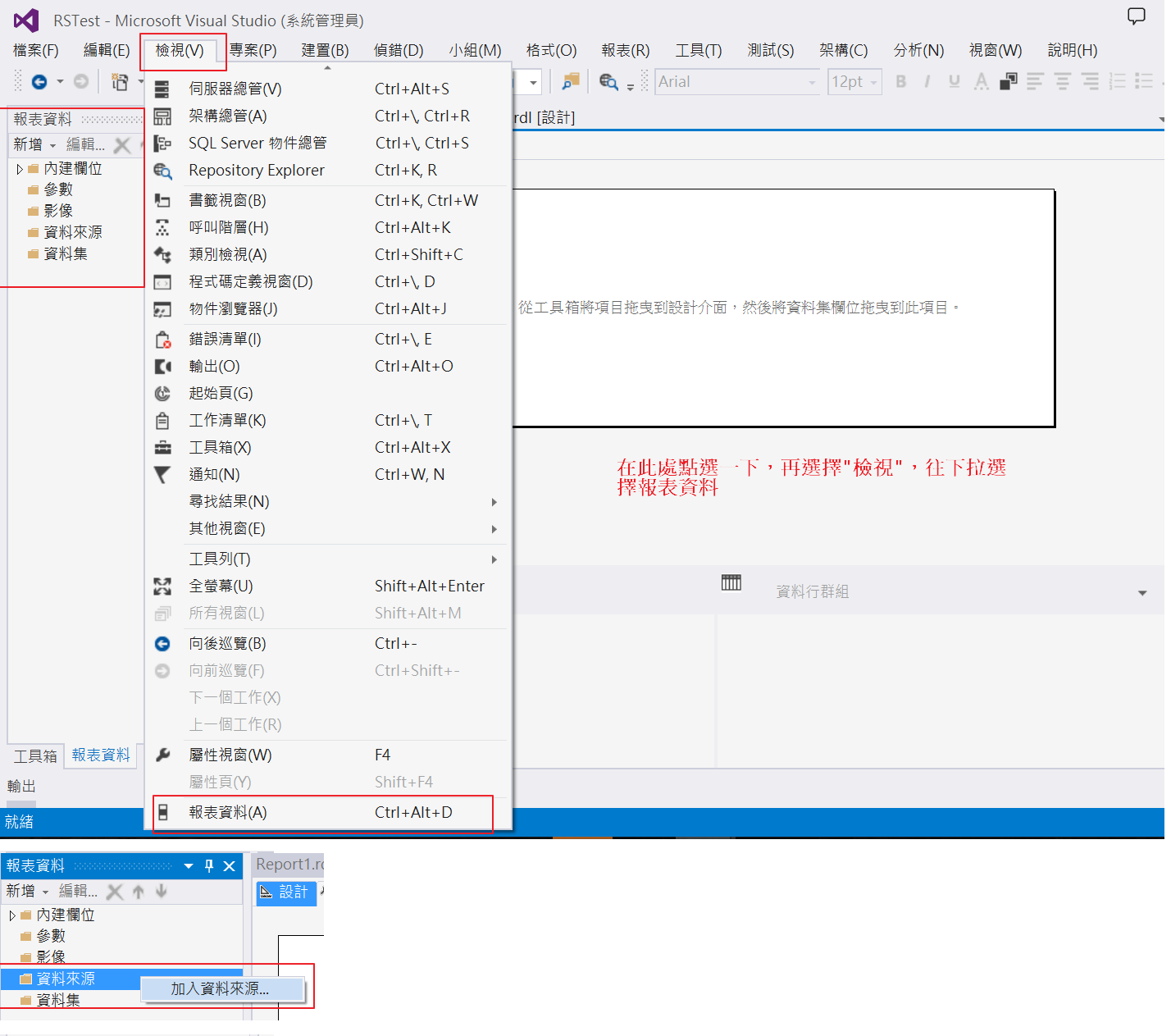The height and width of the screenshot is (1036, 1171).
Task: Expand 其他視窗 submenu
Action: pyautogui.click(x=494, y=529)
